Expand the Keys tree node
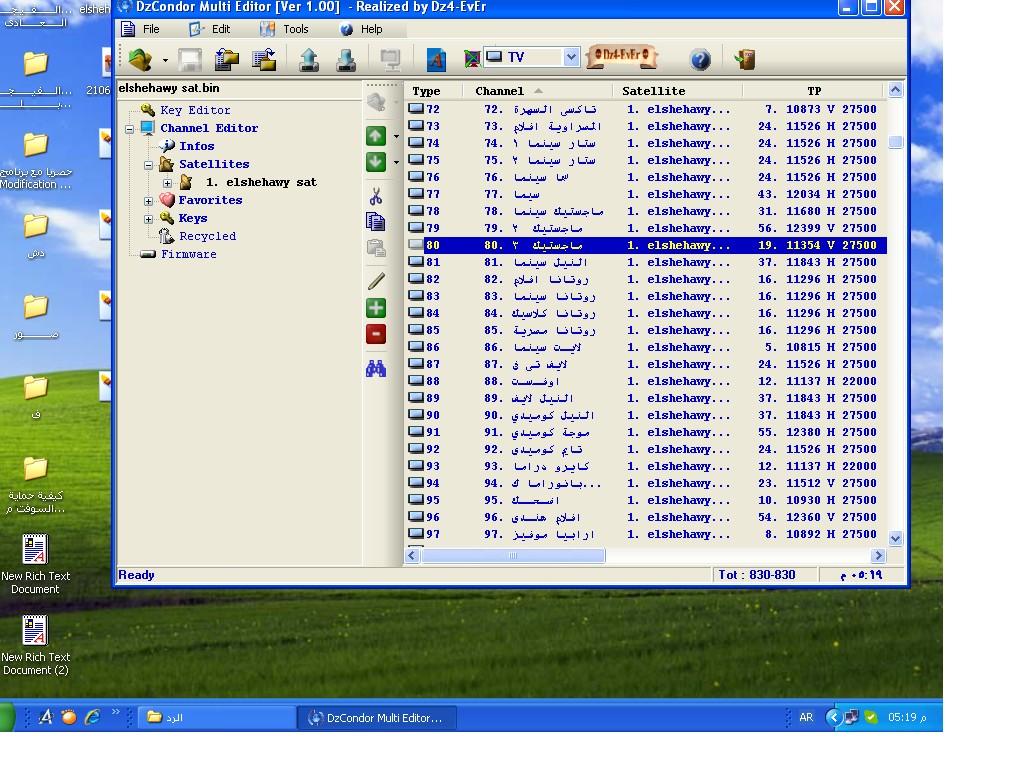 pyautogui.click(x=148, y=219)
